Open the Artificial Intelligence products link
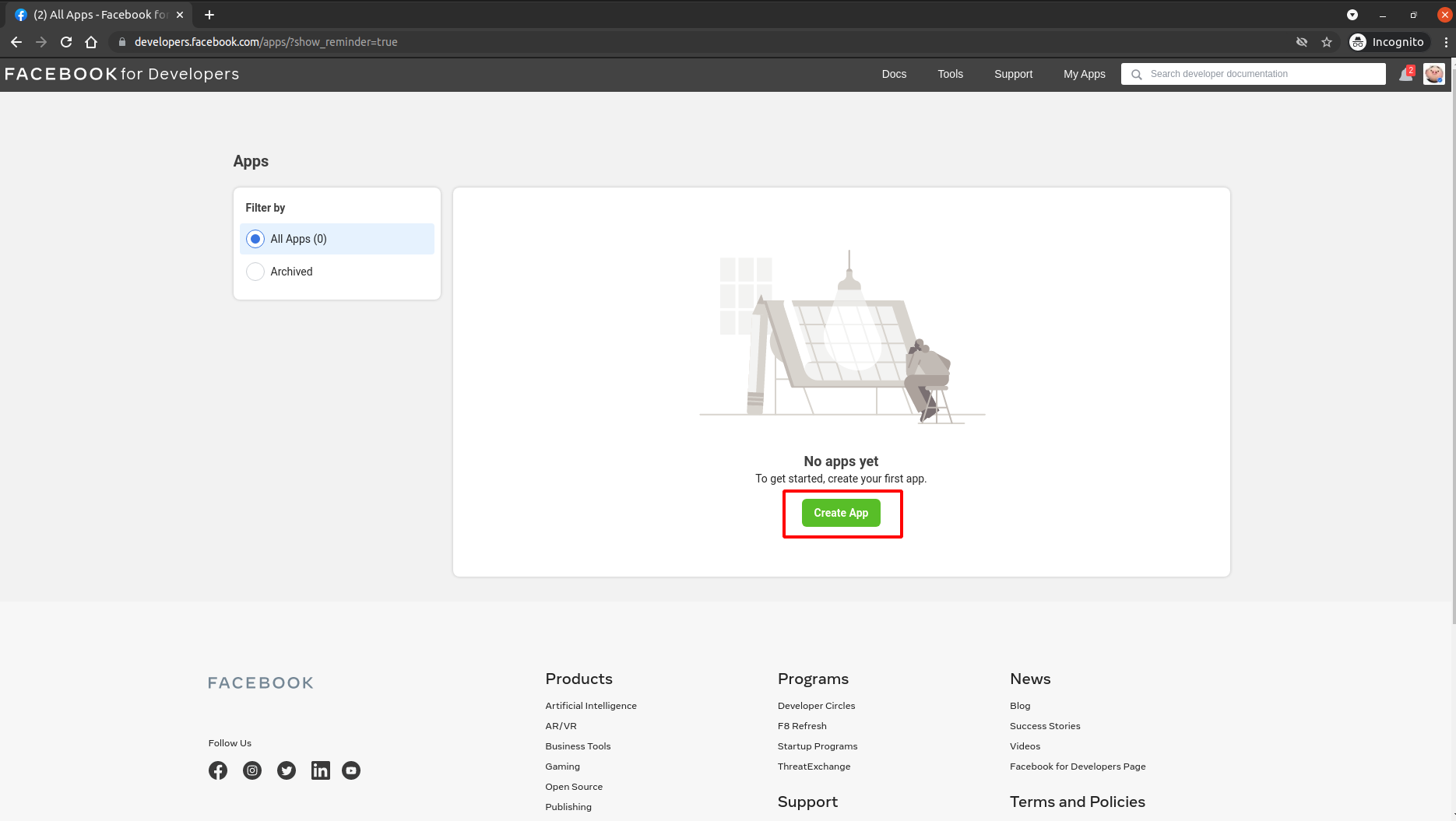The width and height of the screenshot is (1456, 821). point(591,706)
